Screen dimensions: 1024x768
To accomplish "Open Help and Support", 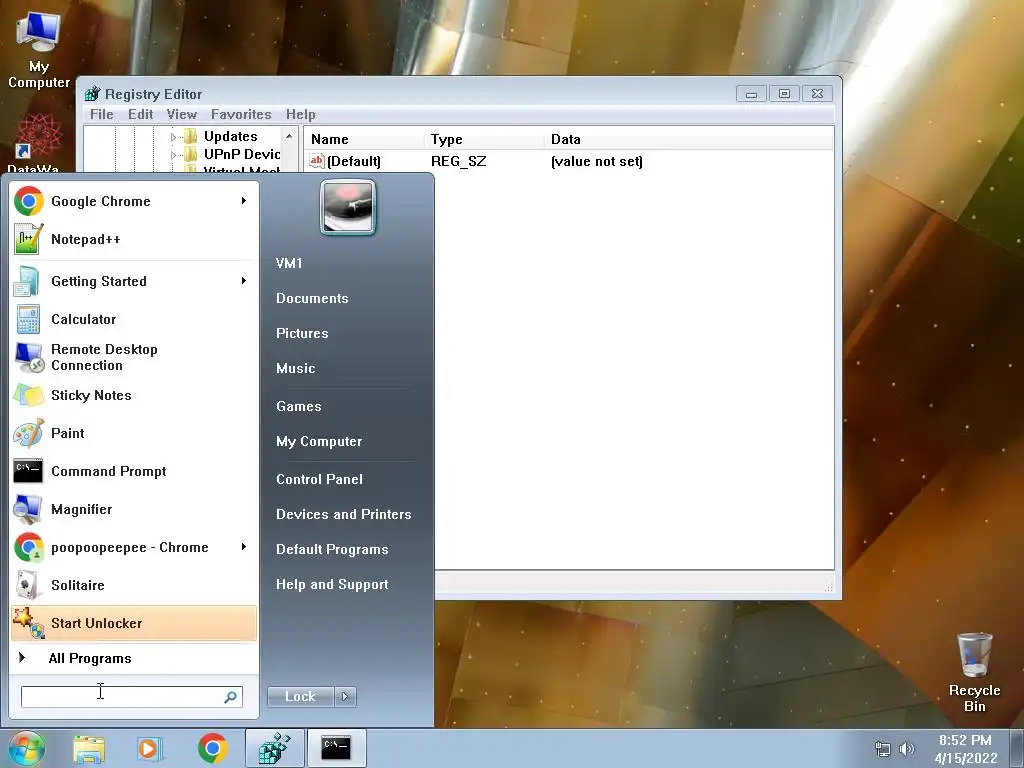I will [x=332, y=584].
